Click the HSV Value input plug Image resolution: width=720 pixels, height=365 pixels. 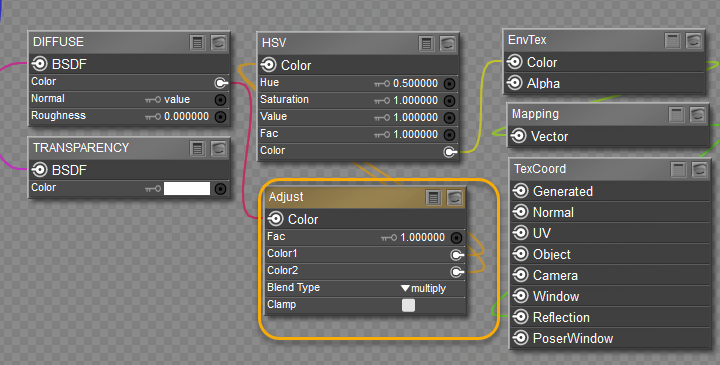(x=450, y=118)
